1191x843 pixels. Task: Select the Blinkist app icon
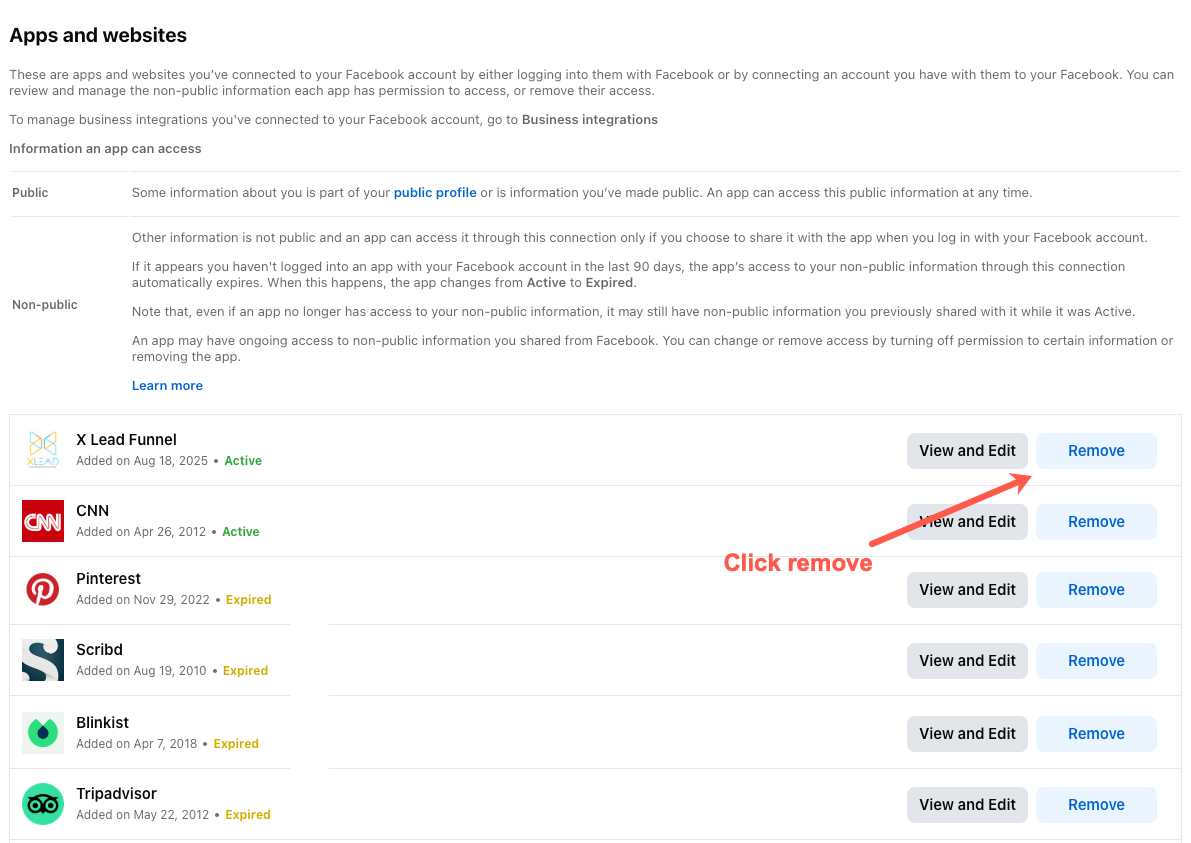[43, 733]
